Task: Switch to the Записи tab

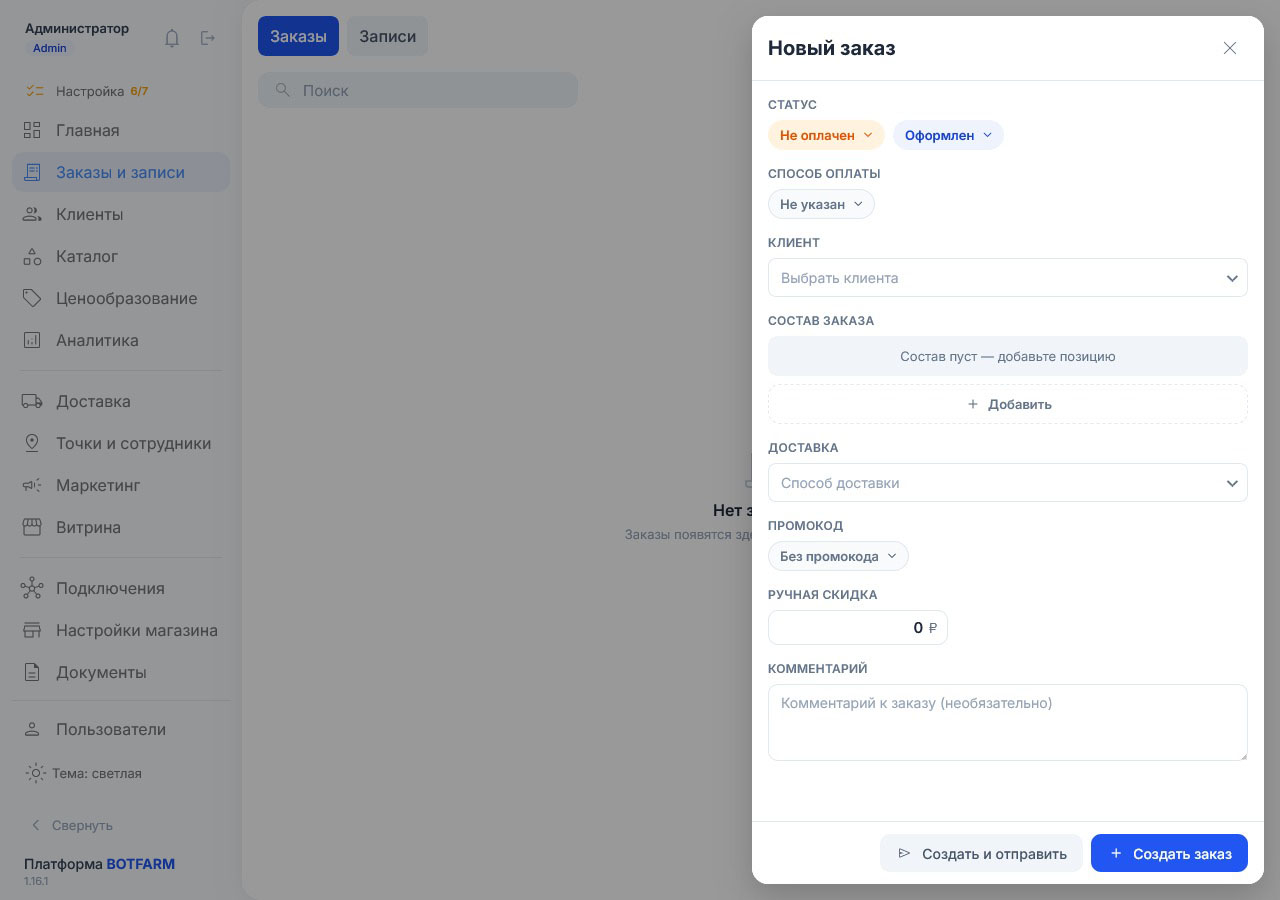Action: click(x=388, y=36)
